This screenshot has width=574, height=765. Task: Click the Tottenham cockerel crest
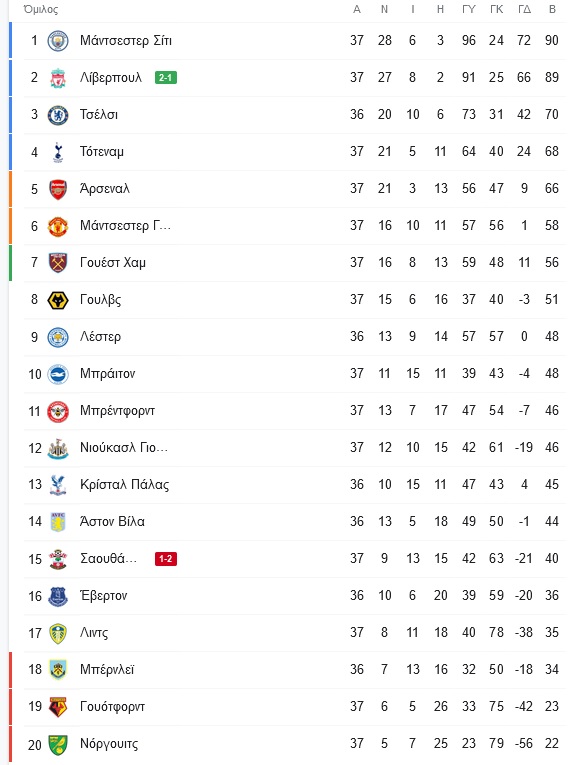point(58,152)
